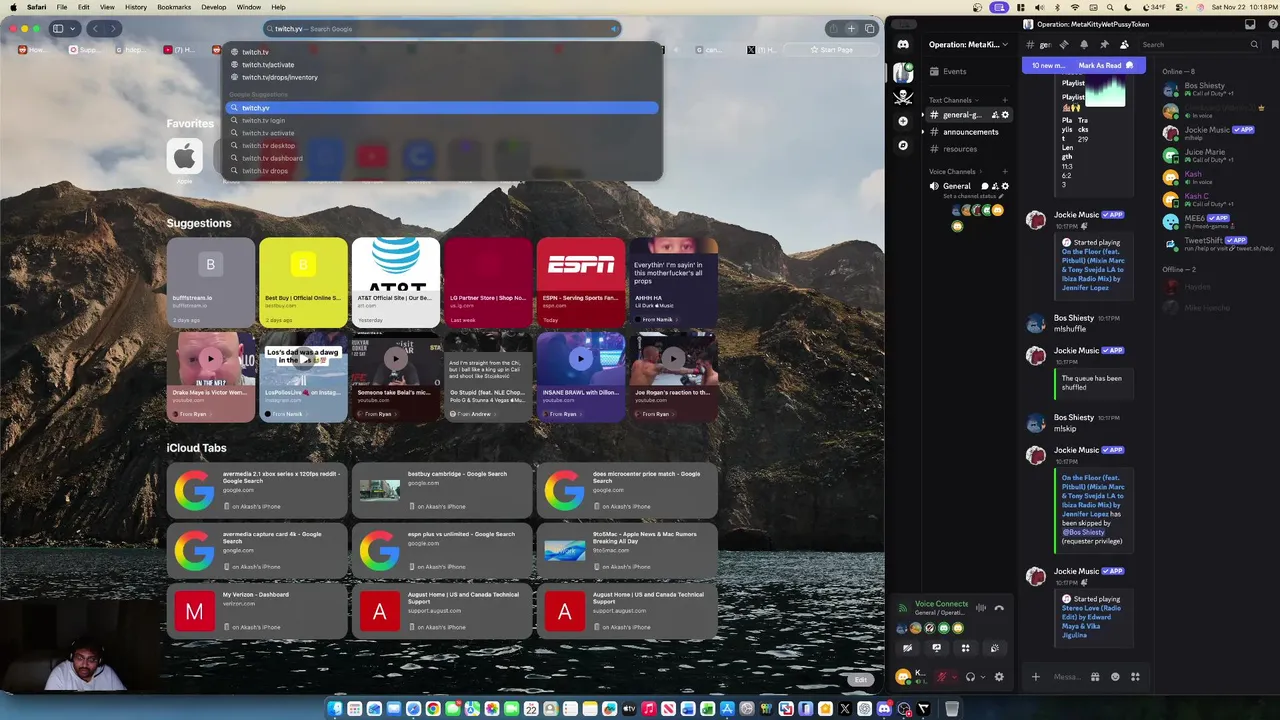Open the File menu
Image resolution: width=1280 pixels, height=720 pixels.
coord(62,7)
